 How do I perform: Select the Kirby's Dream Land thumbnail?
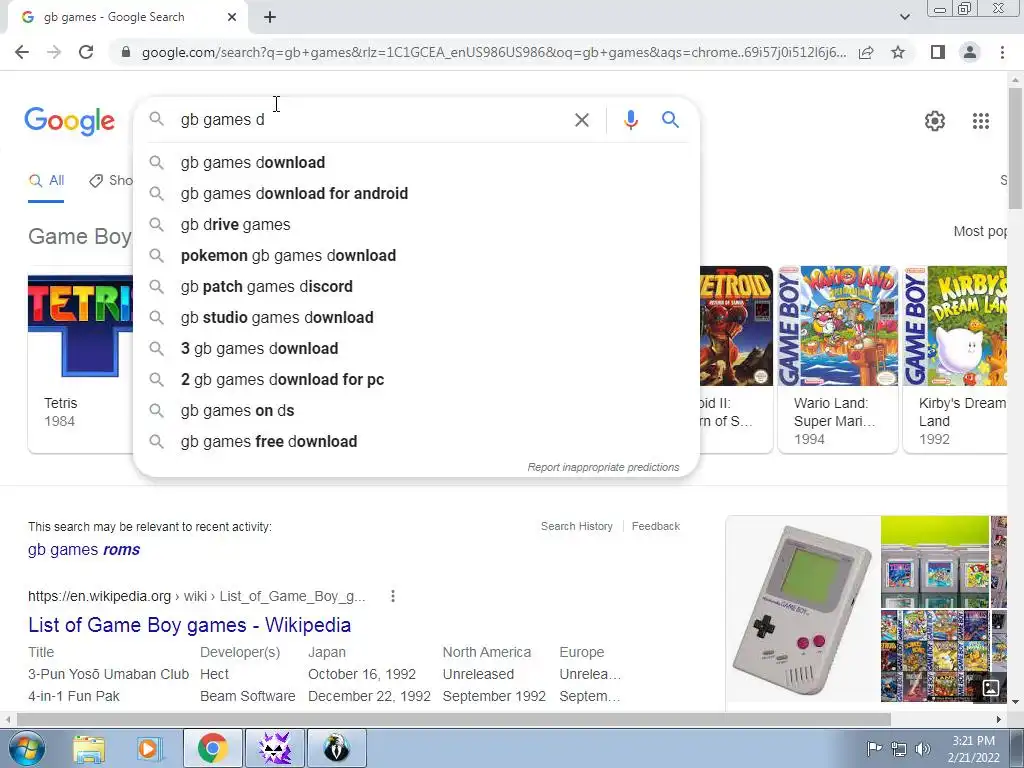tap(957, 326)
